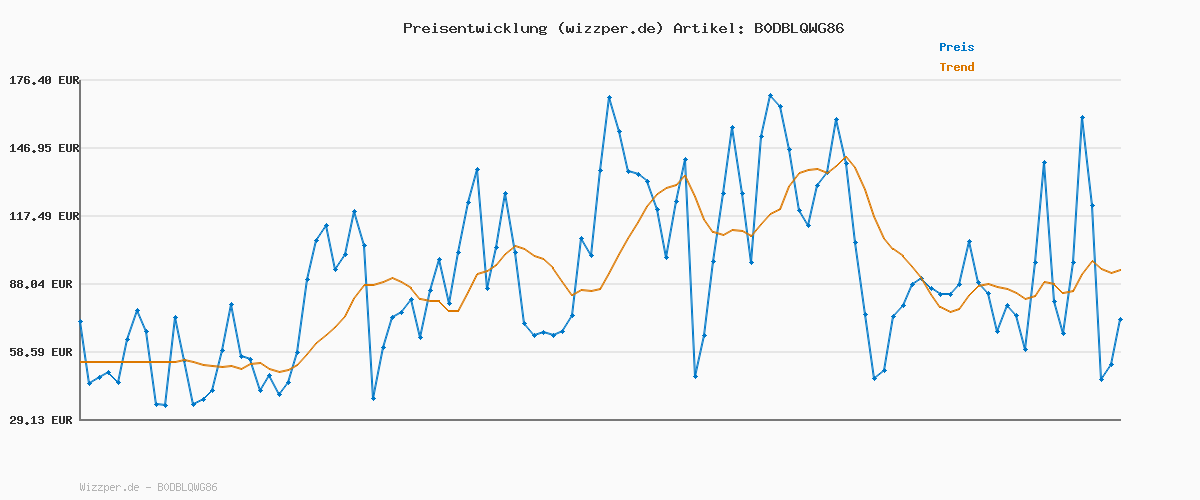The image size is (1200, 500).
Task: Click the 176.40 EUR axis label
Action: (42, 80)
